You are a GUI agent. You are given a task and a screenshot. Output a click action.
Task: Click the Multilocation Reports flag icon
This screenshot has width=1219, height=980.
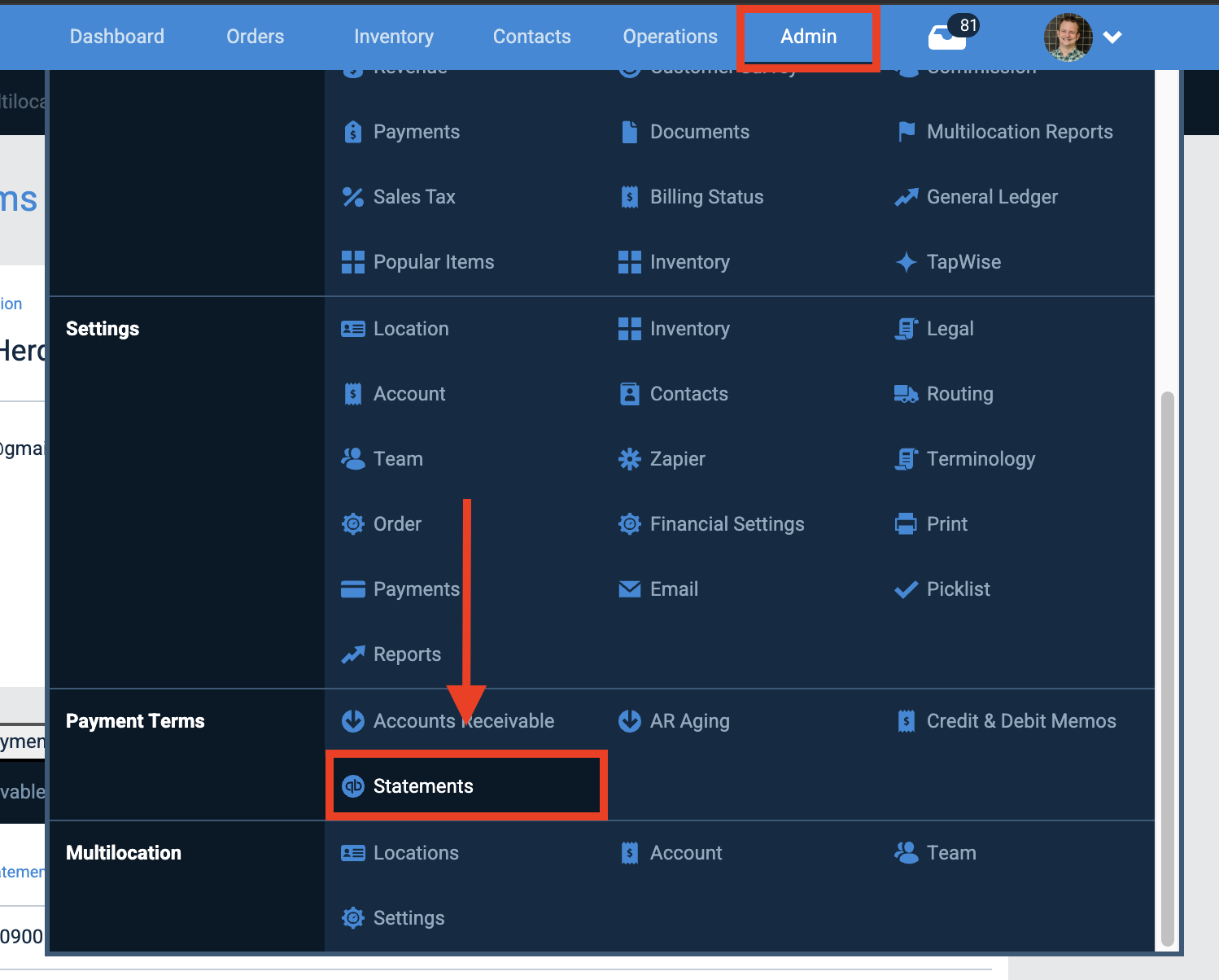906,132
